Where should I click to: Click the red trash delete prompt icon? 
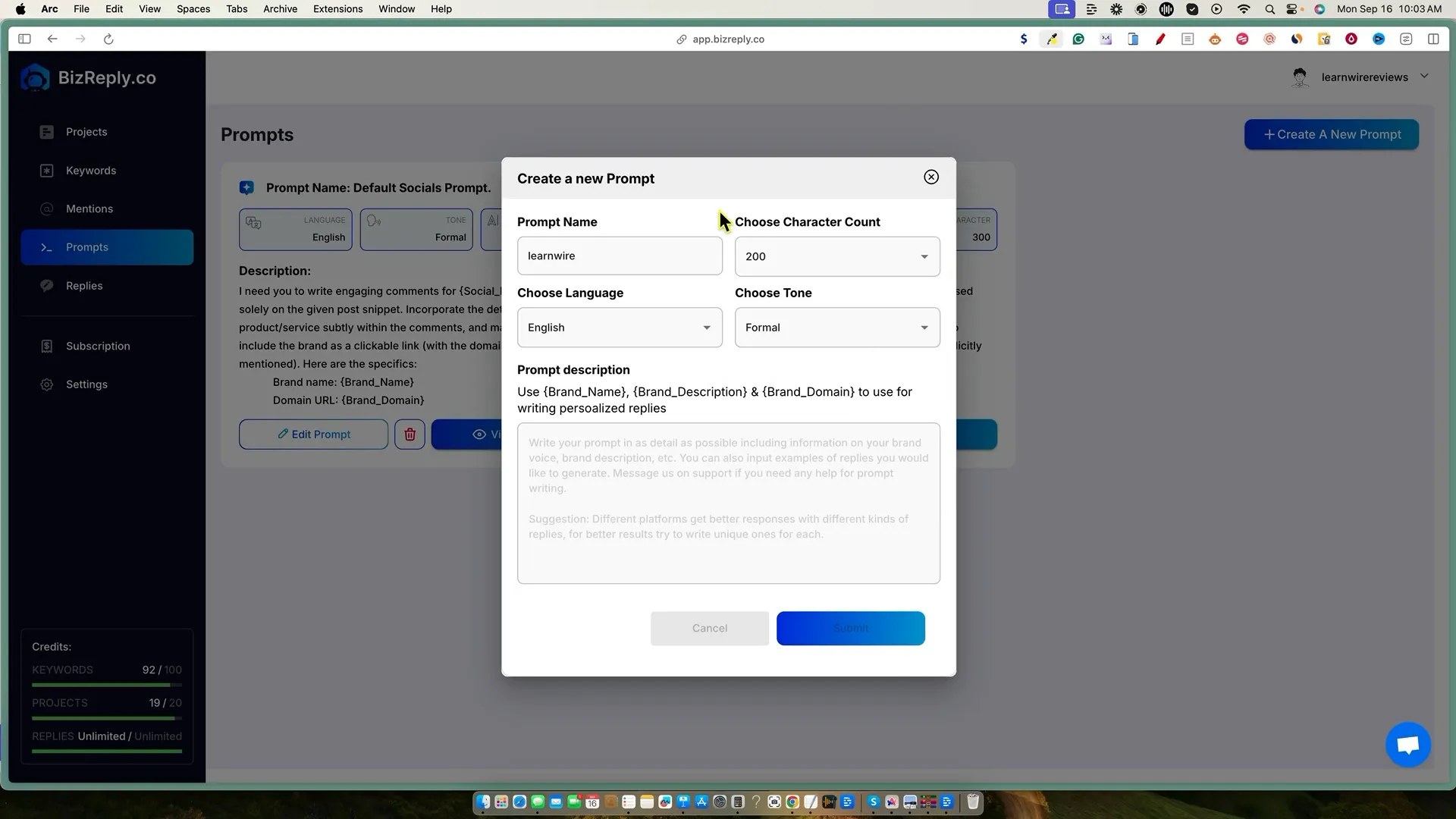(x=409, y=435)
